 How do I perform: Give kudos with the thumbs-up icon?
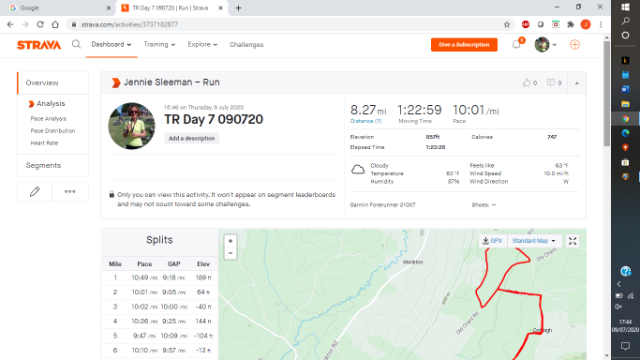[x=526, y=83]
